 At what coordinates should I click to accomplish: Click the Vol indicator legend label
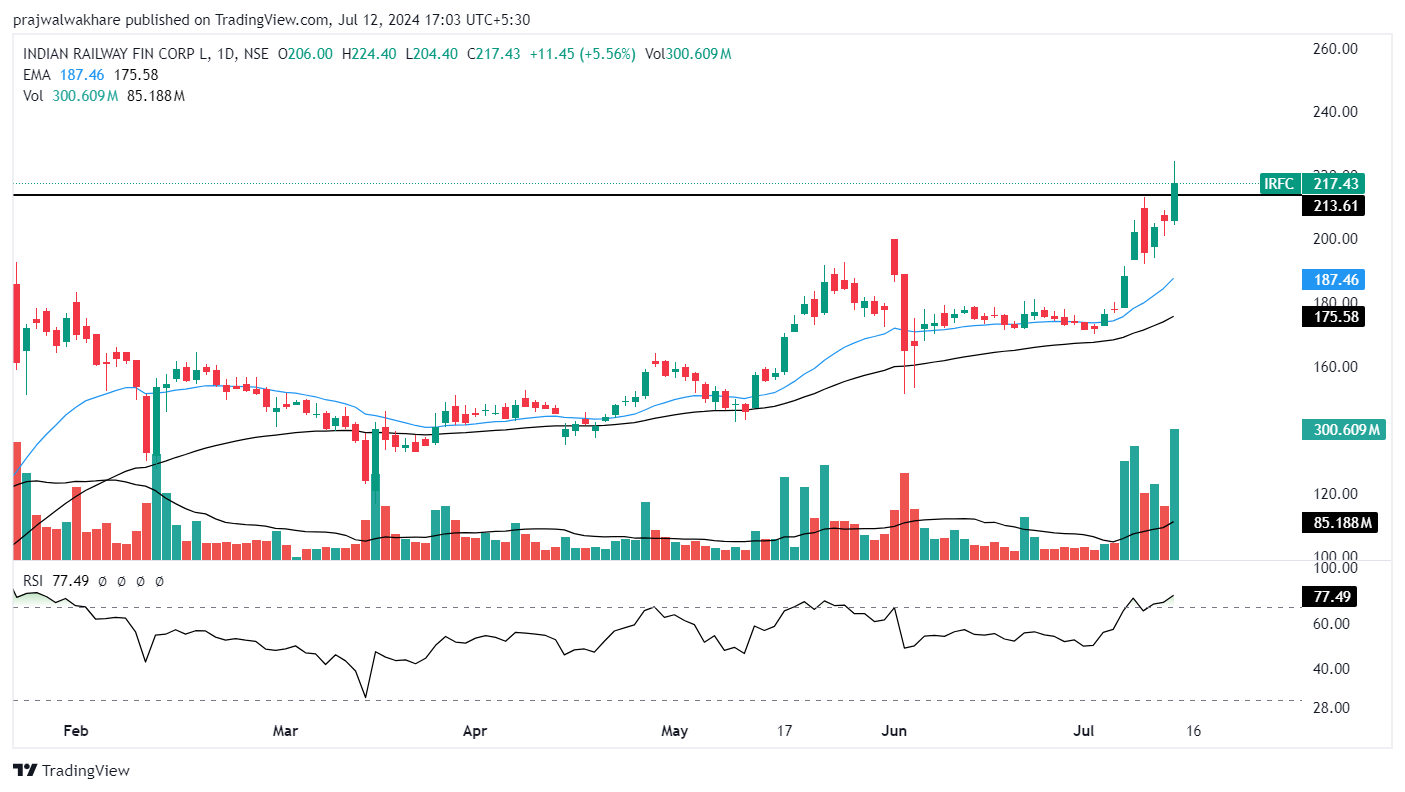click(34, 95)
